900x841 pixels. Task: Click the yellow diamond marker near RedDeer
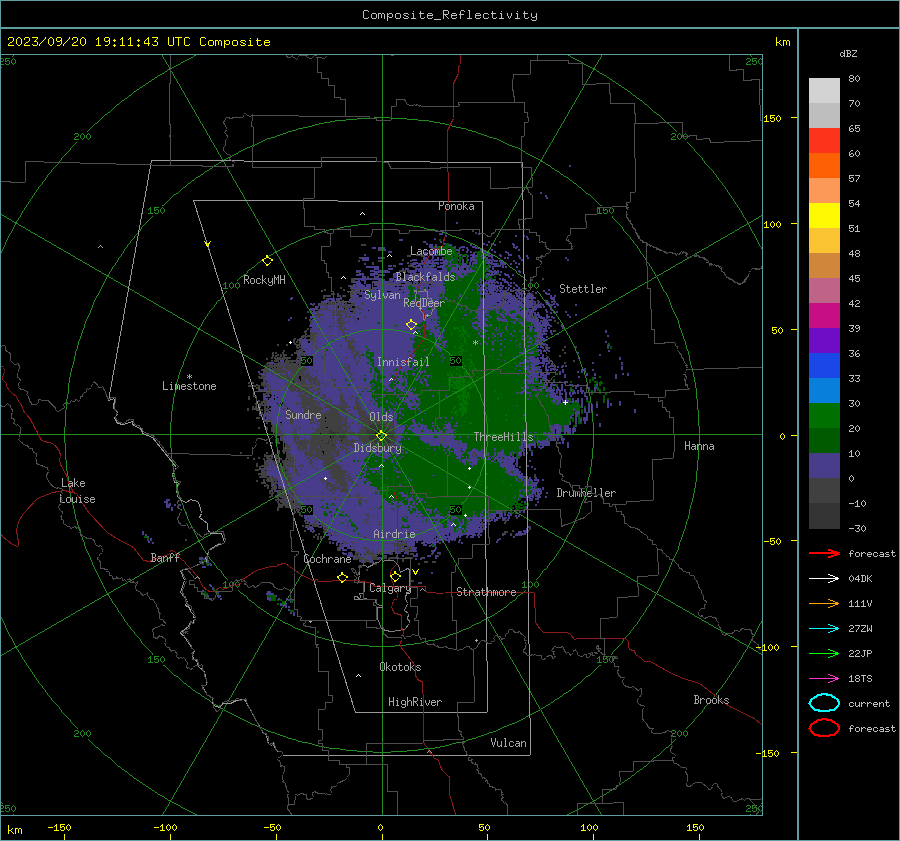tap(412, 325)
